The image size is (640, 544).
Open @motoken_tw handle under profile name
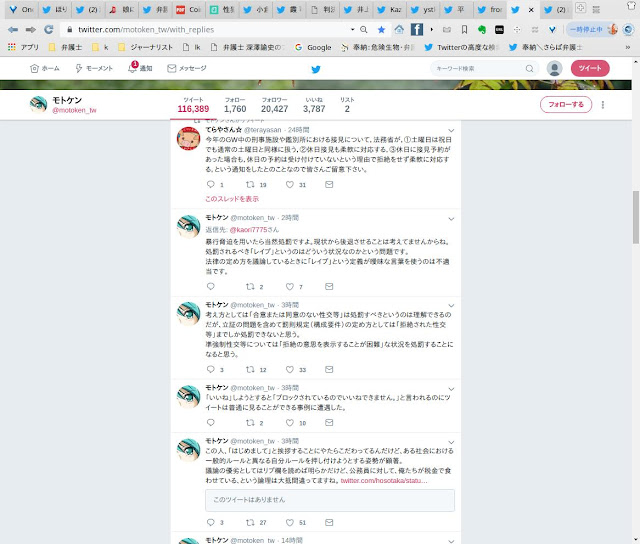pyautogui.click(x=74, y=110)
